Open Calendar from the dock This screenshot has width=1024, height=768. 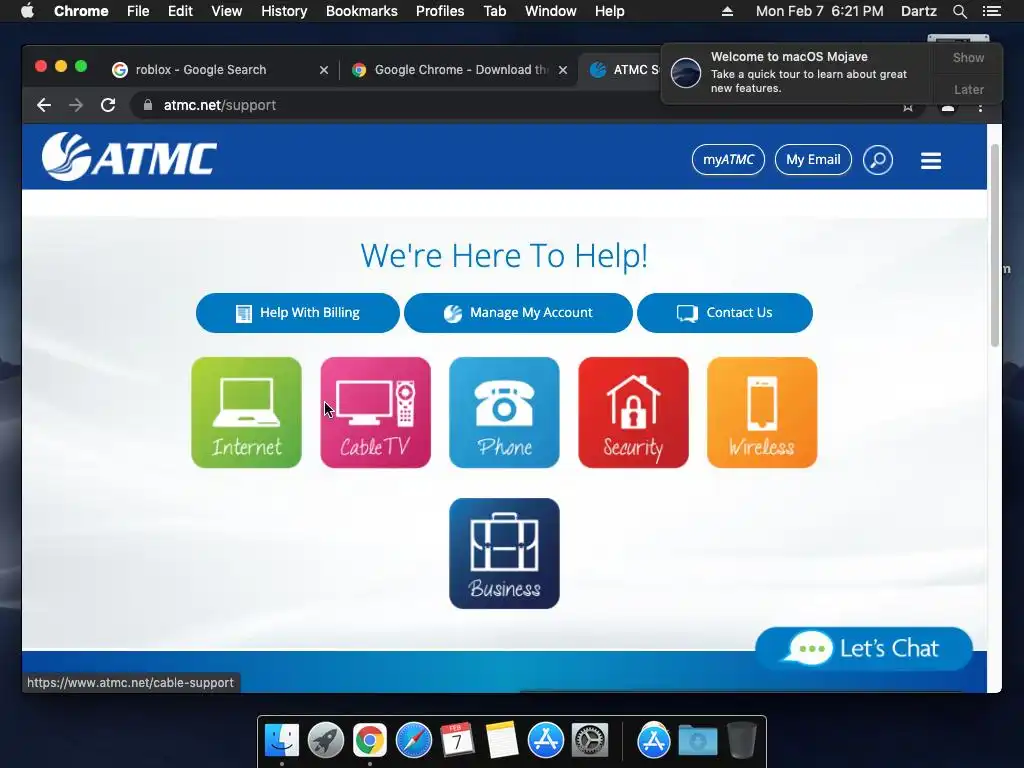coord(457,741)
